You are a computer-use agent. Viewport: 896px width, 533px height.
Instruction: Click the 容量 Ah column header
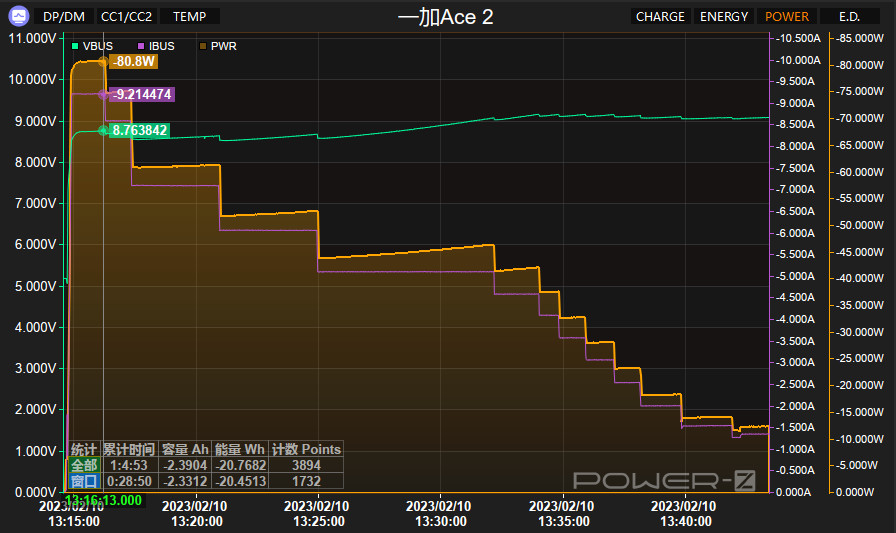(x=185, y=449)
